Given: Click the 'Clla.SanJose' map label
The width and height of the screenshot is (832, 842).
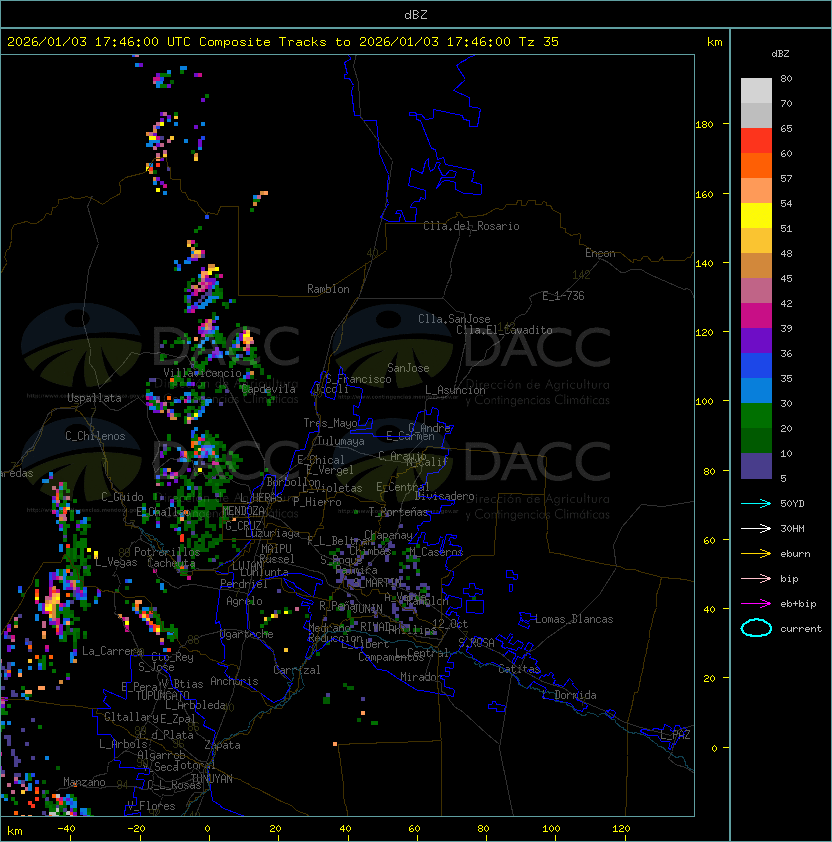Looking at the screenshot, I should (454, 319).
